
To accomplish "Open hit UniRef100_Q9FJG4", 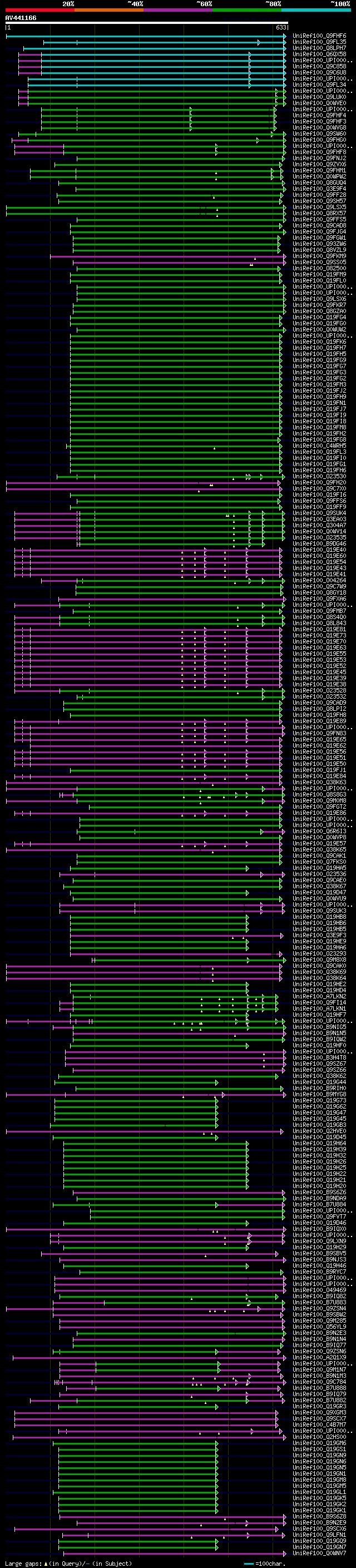I will pos(319,231).
